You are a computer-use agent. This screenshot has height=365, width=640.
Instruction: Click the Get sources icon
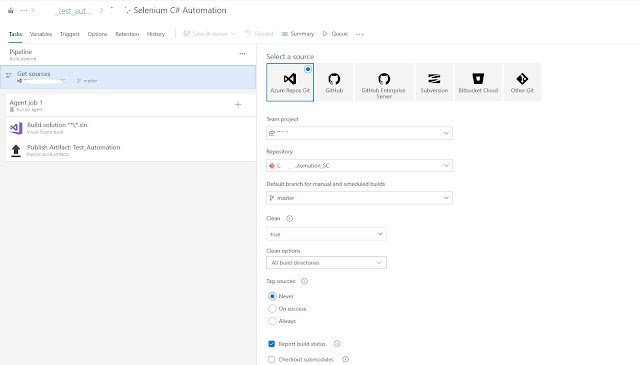8,75
